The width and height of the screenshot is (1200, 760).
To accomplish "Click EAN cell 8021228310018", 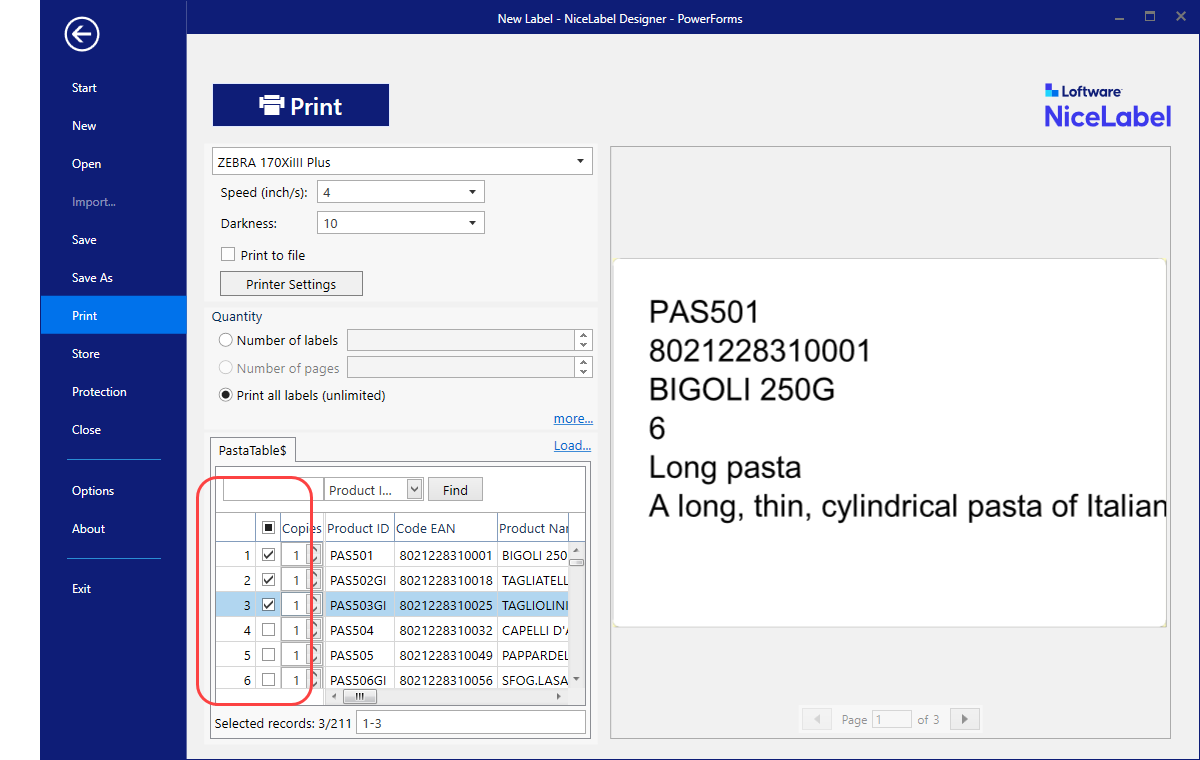I will (x=445, y=580).
